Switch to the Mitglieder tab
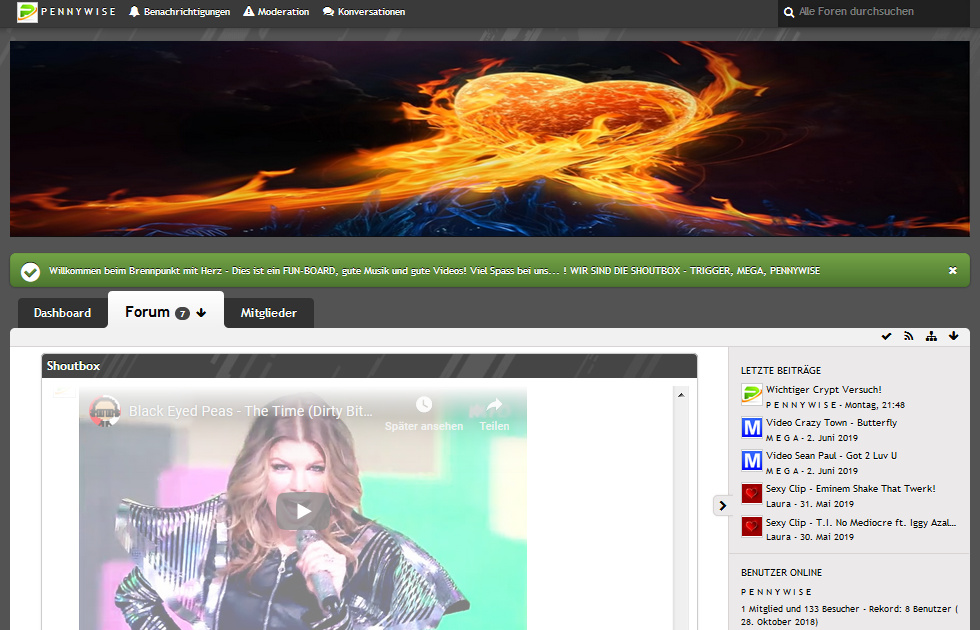 coord(268,313)
